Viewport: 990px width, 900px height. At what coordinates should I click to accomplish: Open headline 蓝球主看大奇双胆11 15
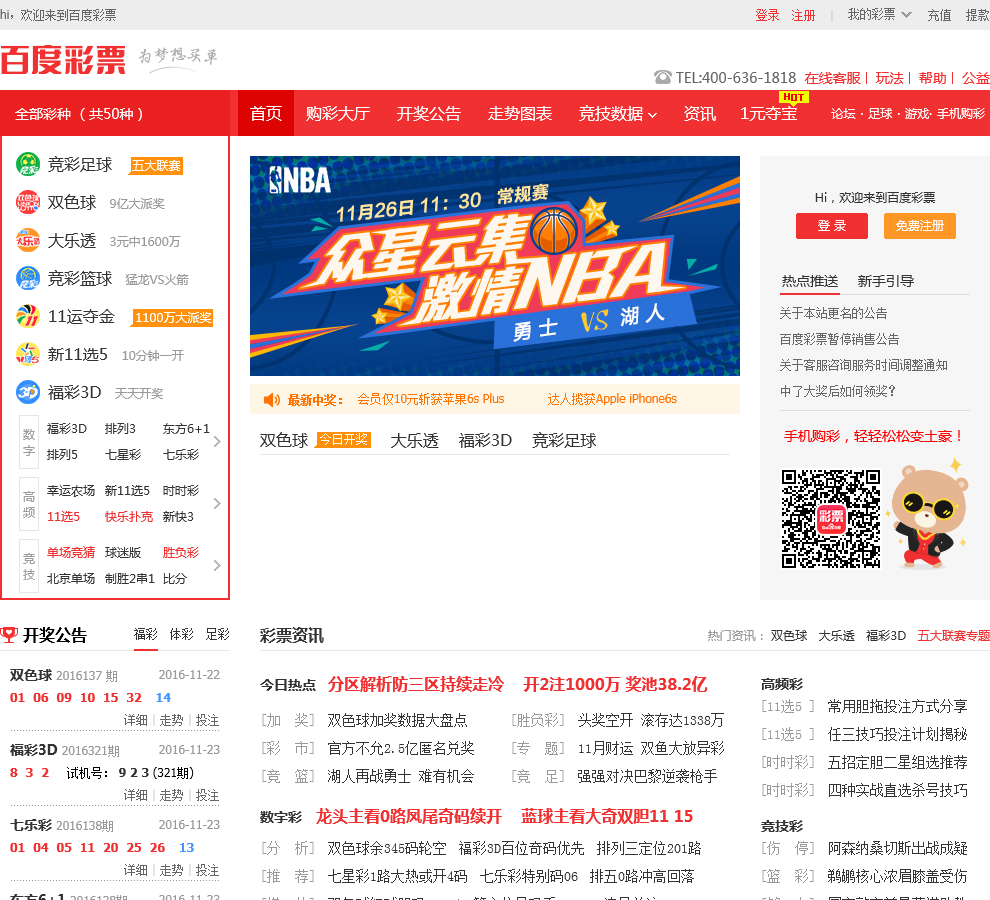point(607,816)
